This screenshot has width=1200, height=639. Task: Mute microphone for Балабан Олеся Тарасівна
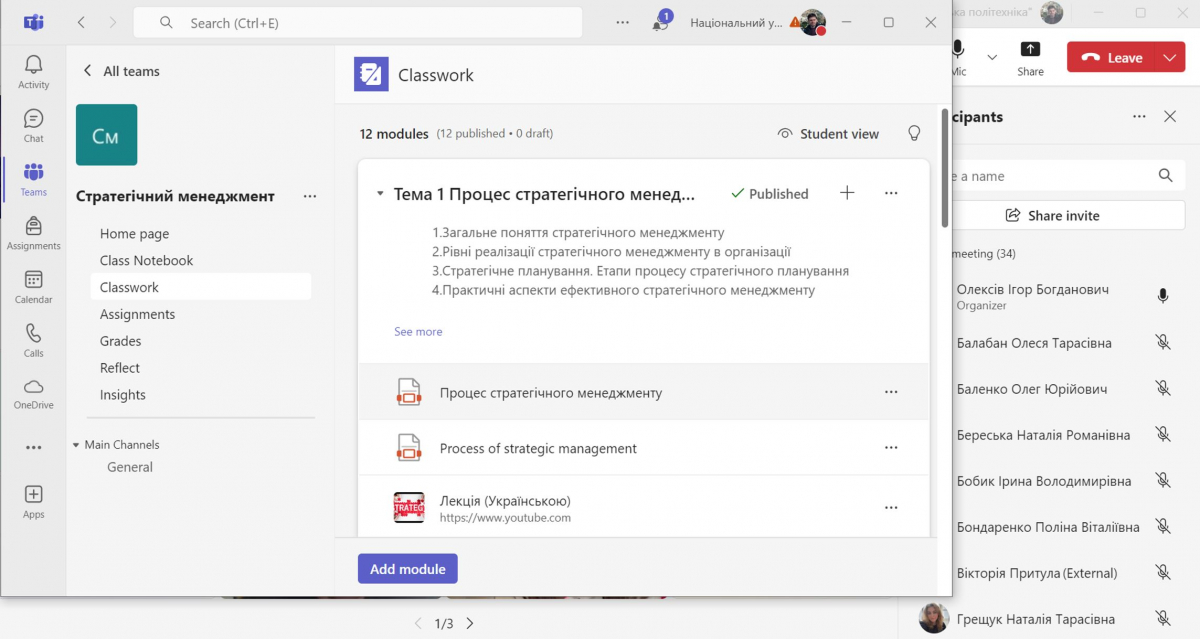[x=1163, y=342]
